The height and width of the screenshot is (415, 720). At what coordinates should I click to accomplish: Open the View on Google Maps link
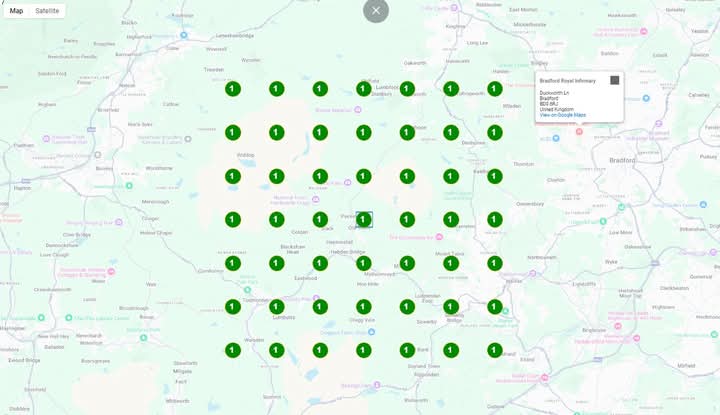(x=562, y=115)
